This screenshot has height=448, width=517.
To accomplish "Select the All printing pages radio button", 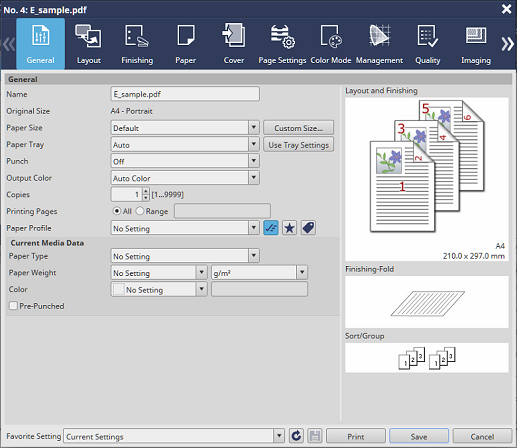I will [x=117, y=211].
